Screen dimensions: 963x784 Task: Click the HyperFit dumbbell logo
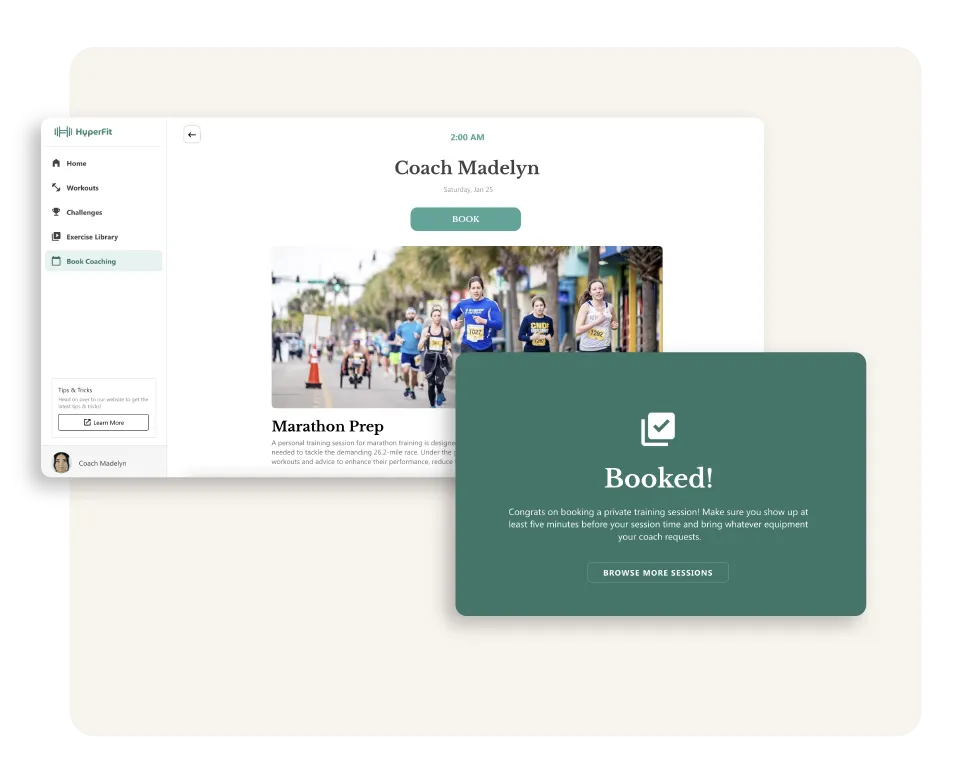pos(63,131)
